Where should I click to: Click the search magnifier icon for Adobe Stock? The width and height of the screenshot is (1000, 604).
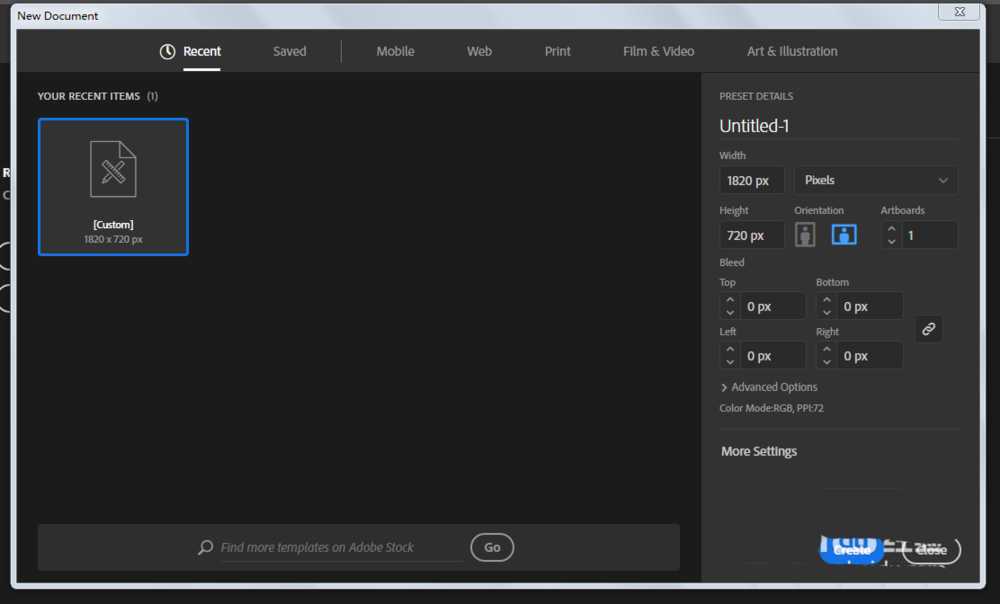tap(206, 547)
